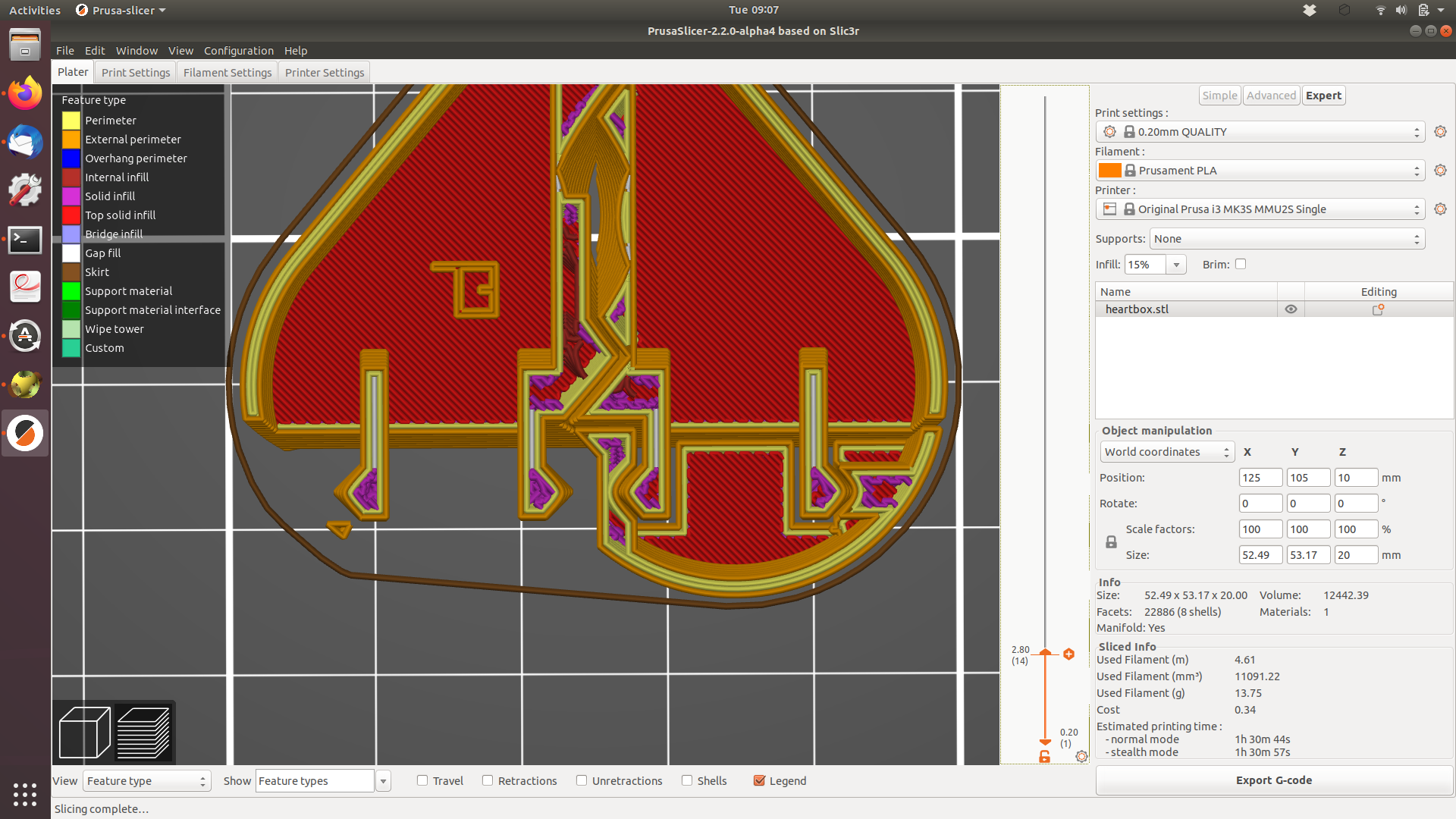Expand the Supports None dropdown

click(1287, 239)
